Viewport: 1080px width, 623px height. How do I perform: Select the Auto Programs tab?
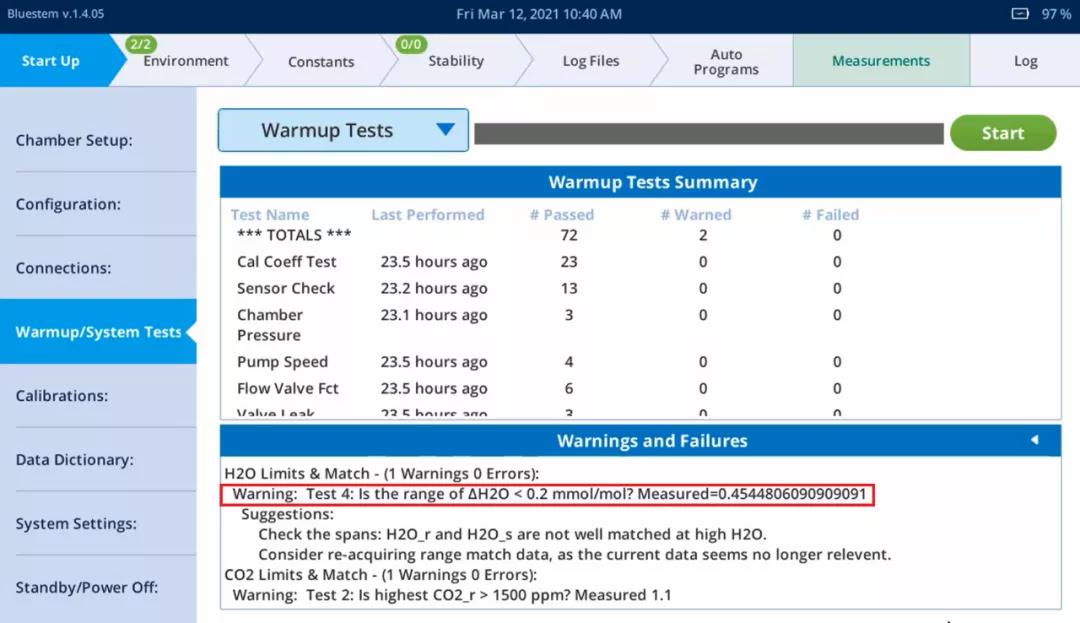726,61
